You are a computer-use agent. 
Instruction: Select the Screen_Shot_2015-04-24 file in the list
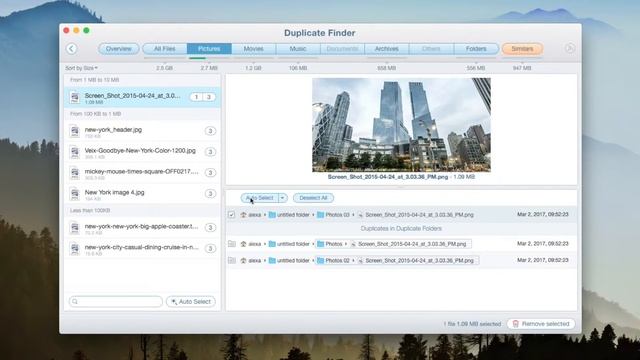click(142, 97)
